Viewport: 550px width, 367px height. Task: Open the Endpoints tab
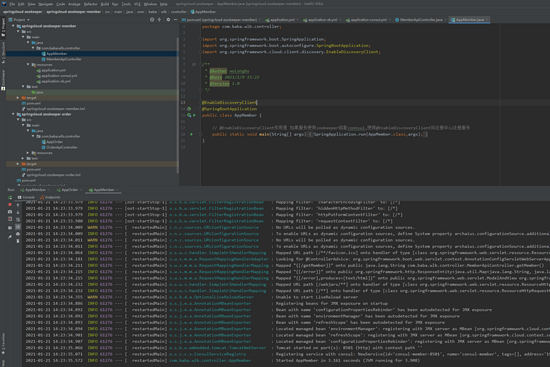tap(50, 197)
